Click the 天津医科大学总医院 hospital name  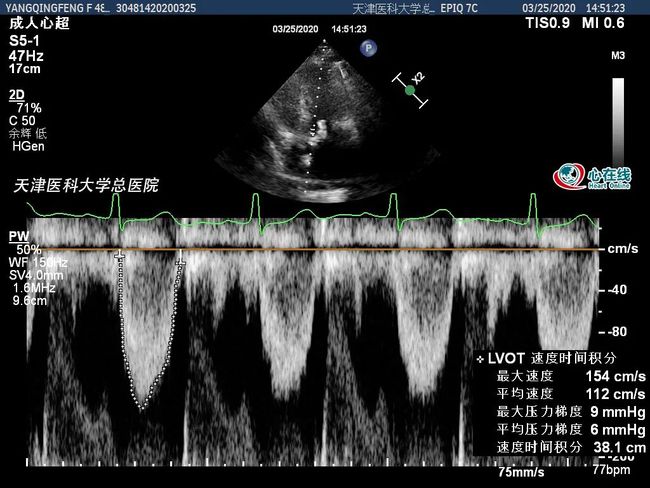[86, 185]
